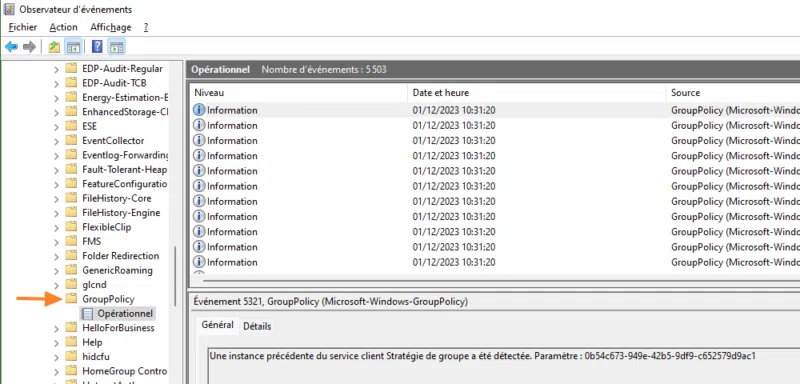
Task: Expand the HelloForBusiness node
Action: [x=57, y=328]
